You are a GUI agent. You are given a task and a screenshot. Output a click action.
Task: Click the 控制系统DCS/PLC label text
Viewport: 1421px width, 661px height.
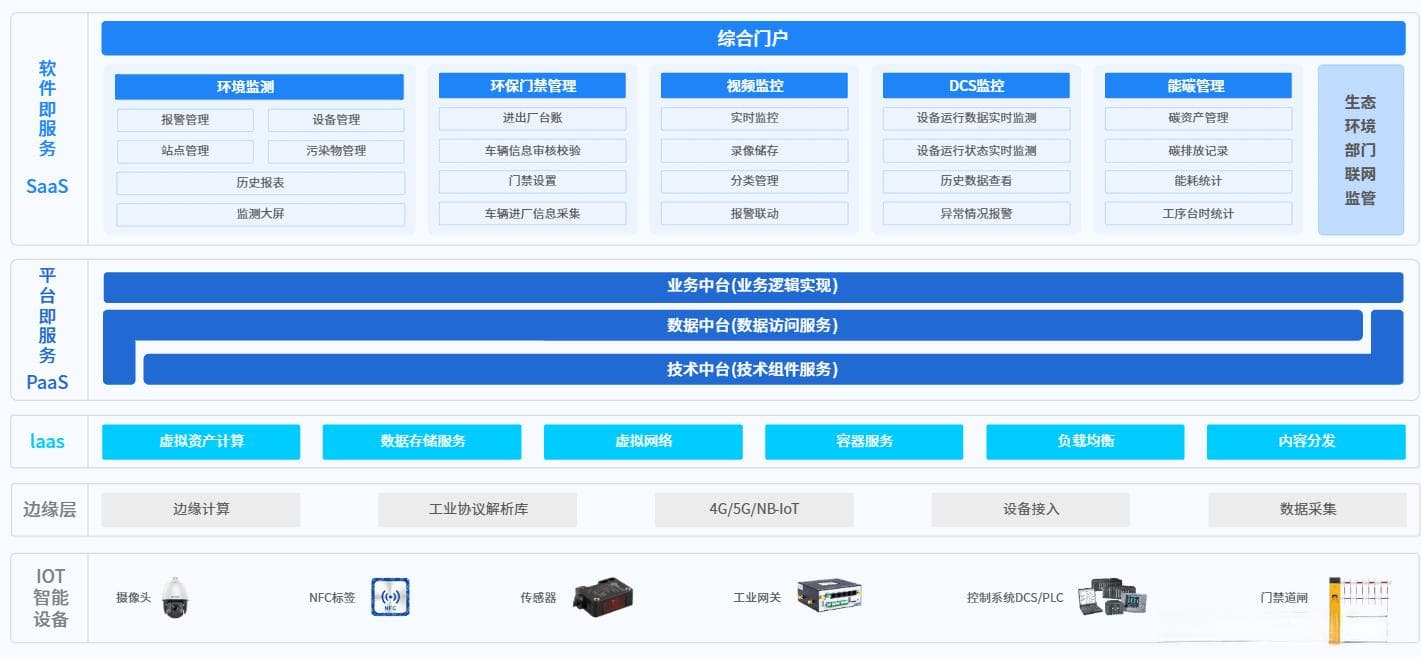pyautogui.click(x=1015, y=598)
